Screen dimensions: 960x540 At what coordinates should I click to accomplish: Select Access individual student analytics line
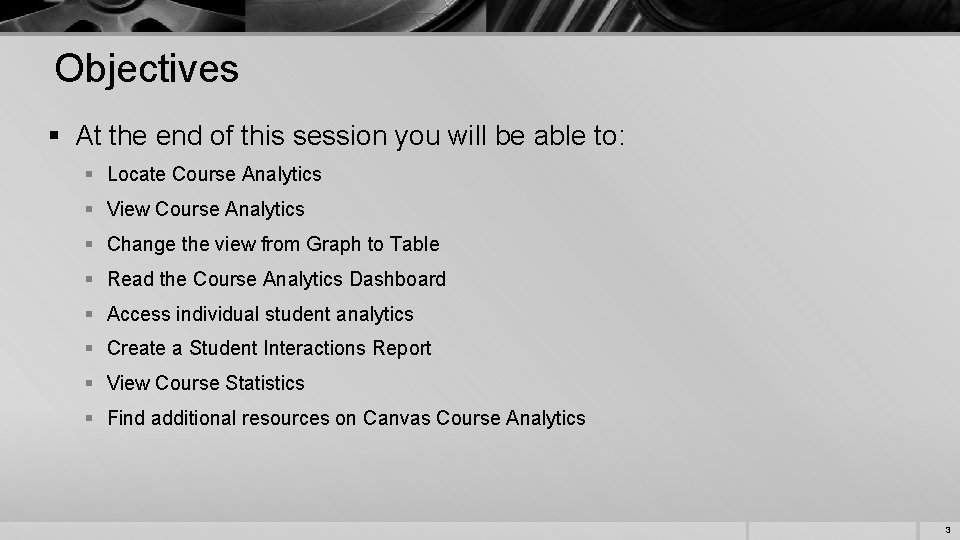[x=260, y=314]
